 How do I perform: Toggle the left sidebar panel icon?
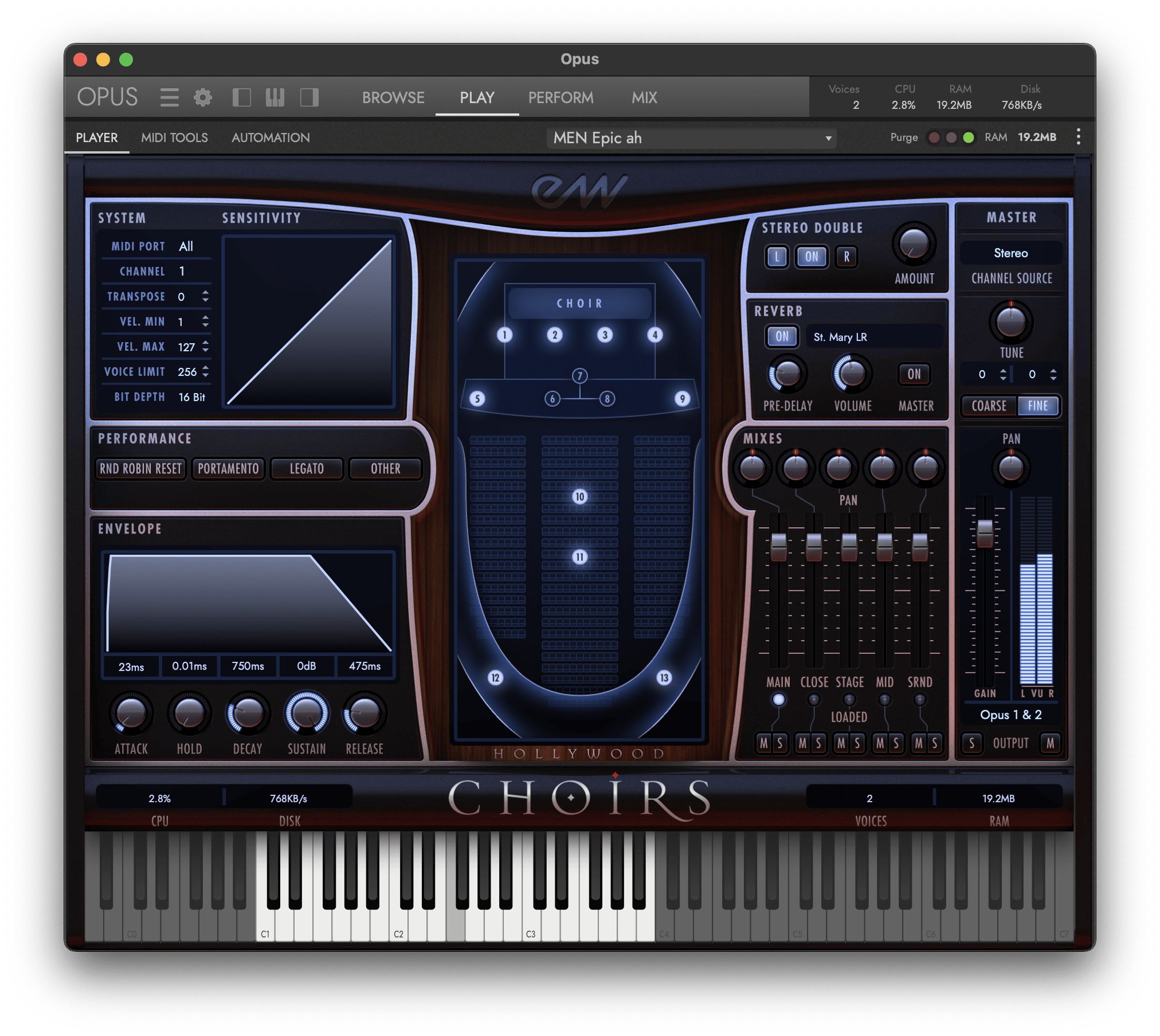tap(241, 97)
